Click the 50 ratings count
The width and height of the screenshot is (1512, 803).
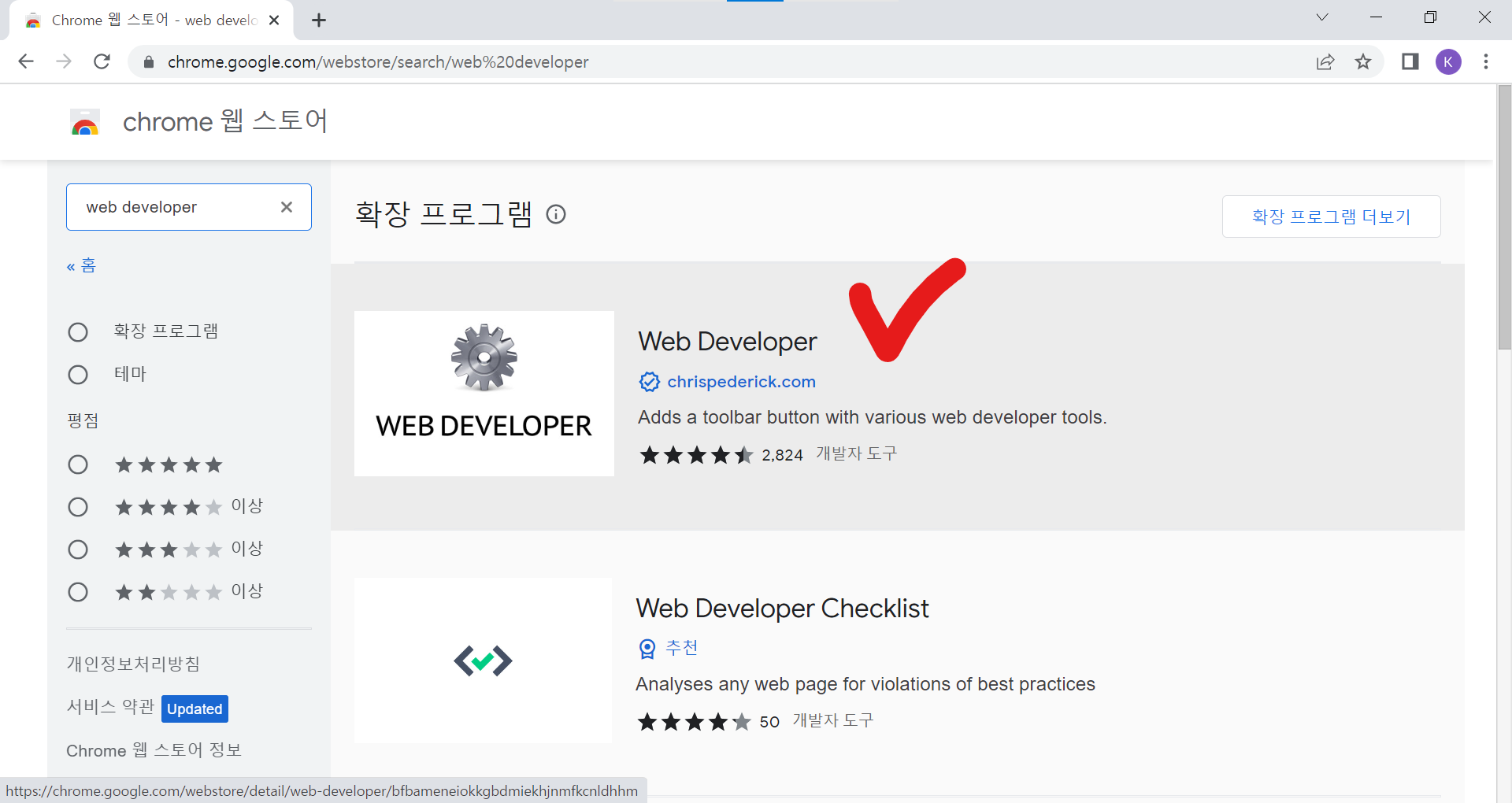769,722
